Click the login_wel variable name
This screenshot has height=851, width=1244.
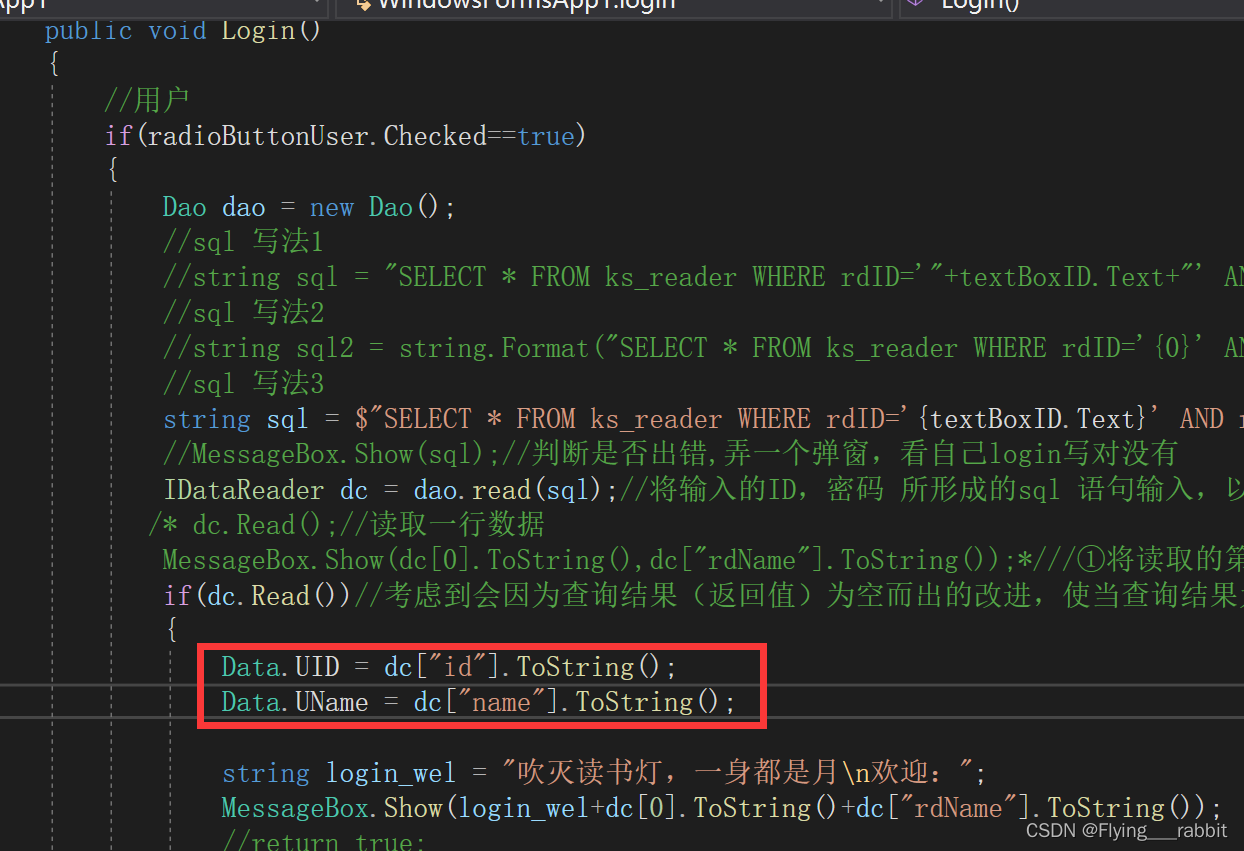click(x=390, y=771)
